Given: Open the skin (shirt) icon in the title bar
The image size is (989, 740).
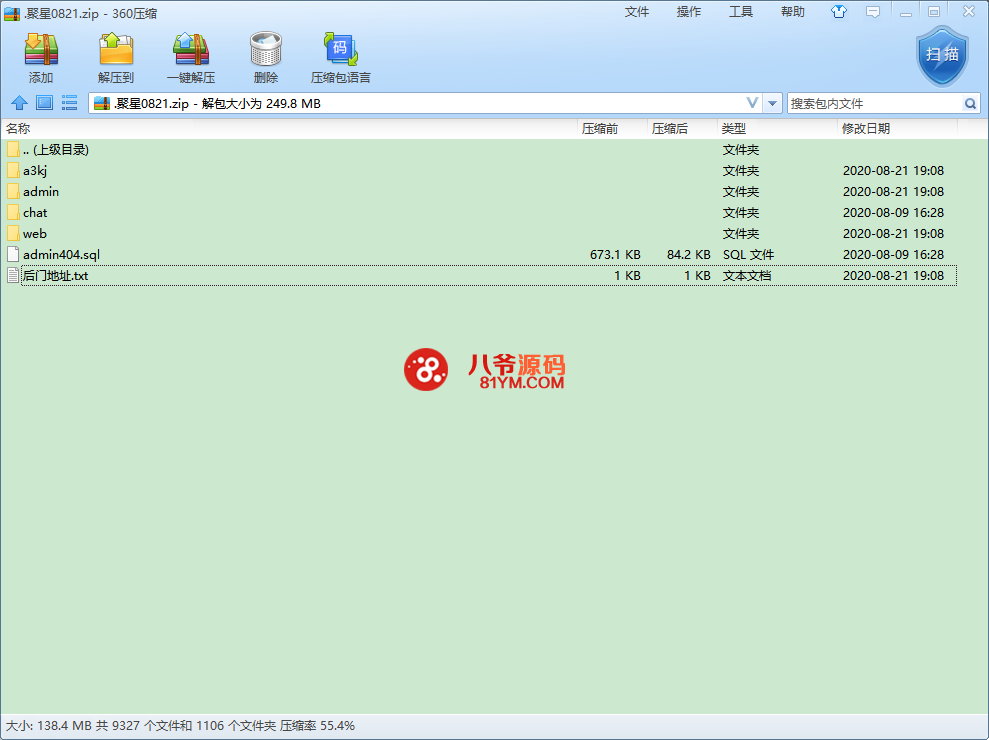Looking at the screenshot, I should (838, 11).
